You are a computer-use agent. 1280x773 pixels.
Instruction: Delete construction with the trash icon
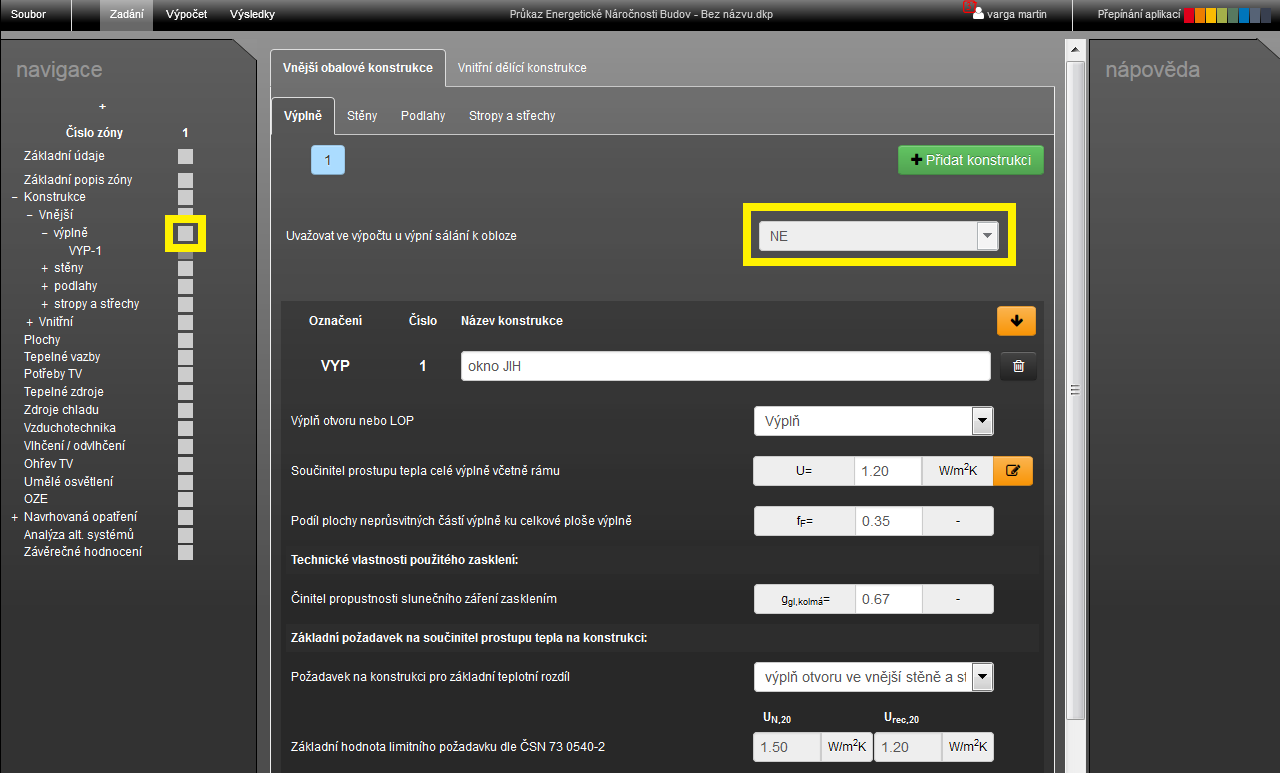pyautogui.click(x=1018, y=366)
